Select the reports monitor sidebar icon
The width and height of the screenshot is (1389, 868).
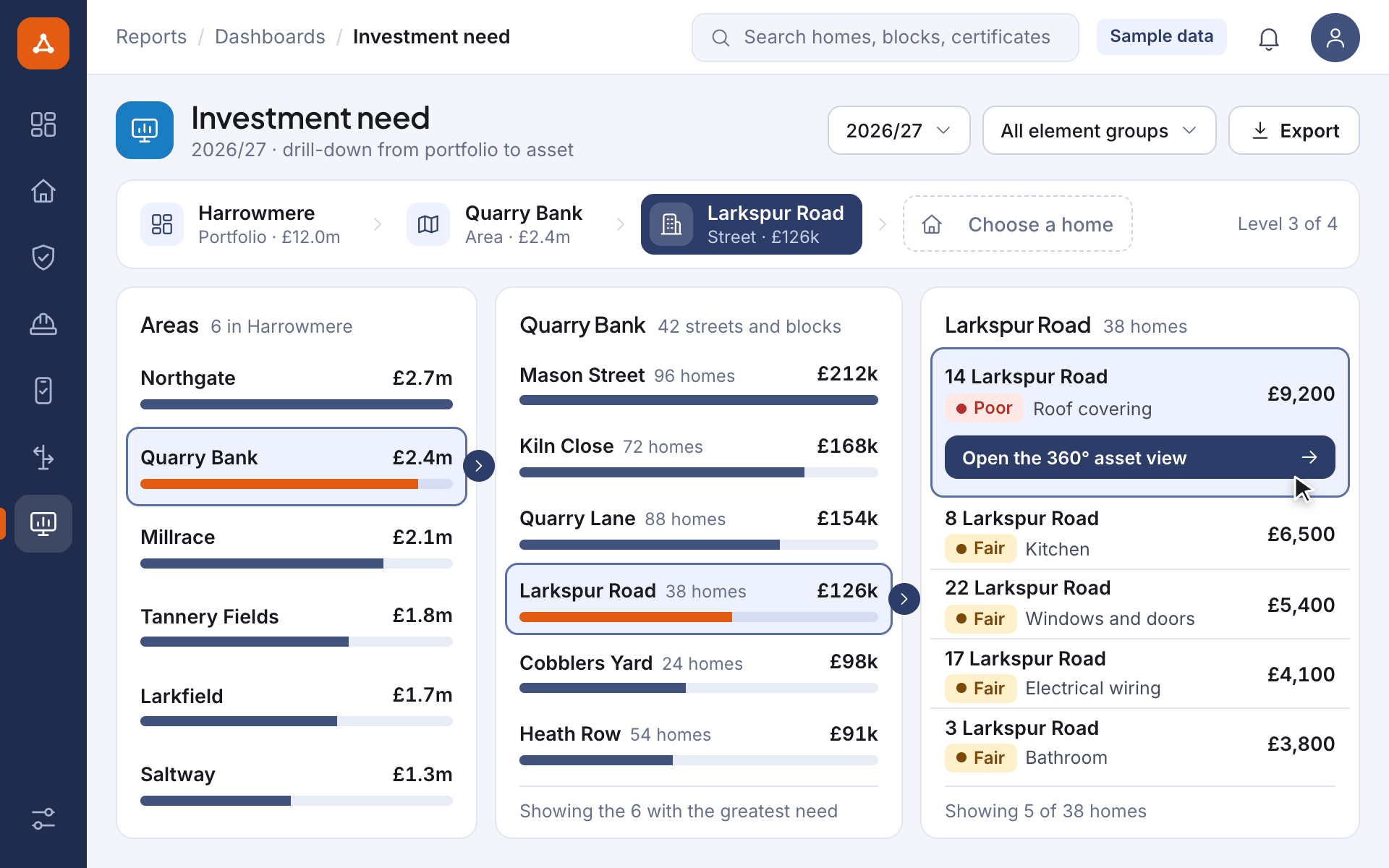coord(43,524)
